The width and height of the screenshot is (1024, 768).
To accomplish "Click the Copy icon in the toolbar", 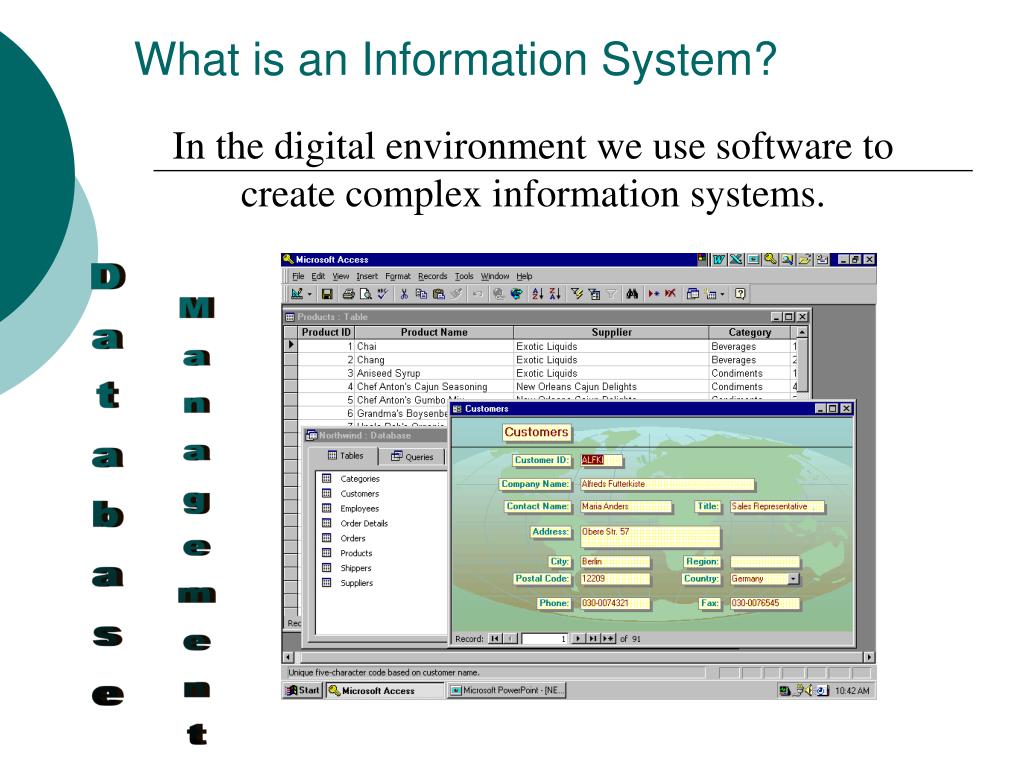I will click(421, 294).
